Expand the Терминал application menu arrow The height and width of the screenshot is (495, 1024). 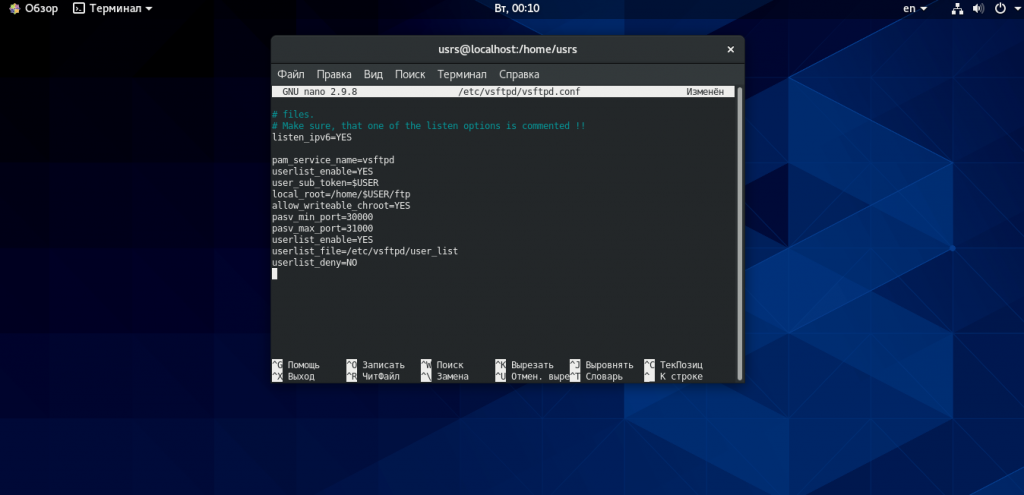pos(149,9)
